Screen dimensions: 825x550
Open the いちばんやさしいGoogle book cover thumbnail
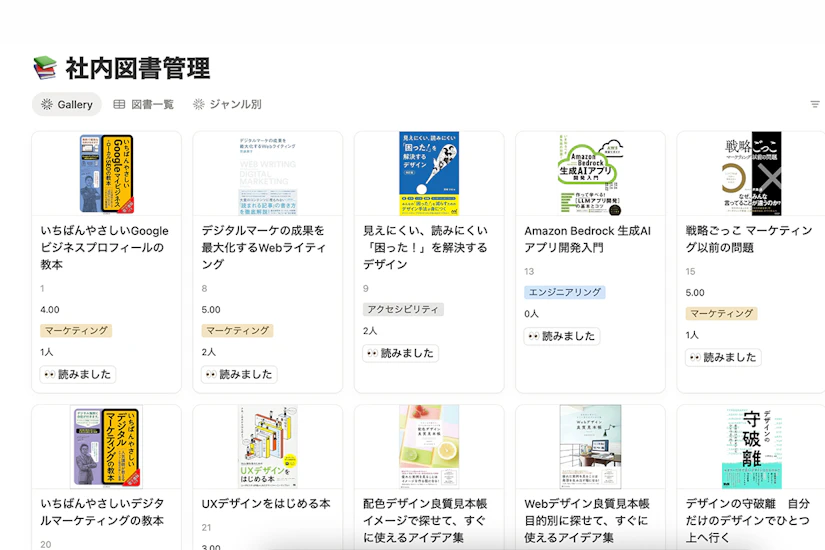point(106,174)
